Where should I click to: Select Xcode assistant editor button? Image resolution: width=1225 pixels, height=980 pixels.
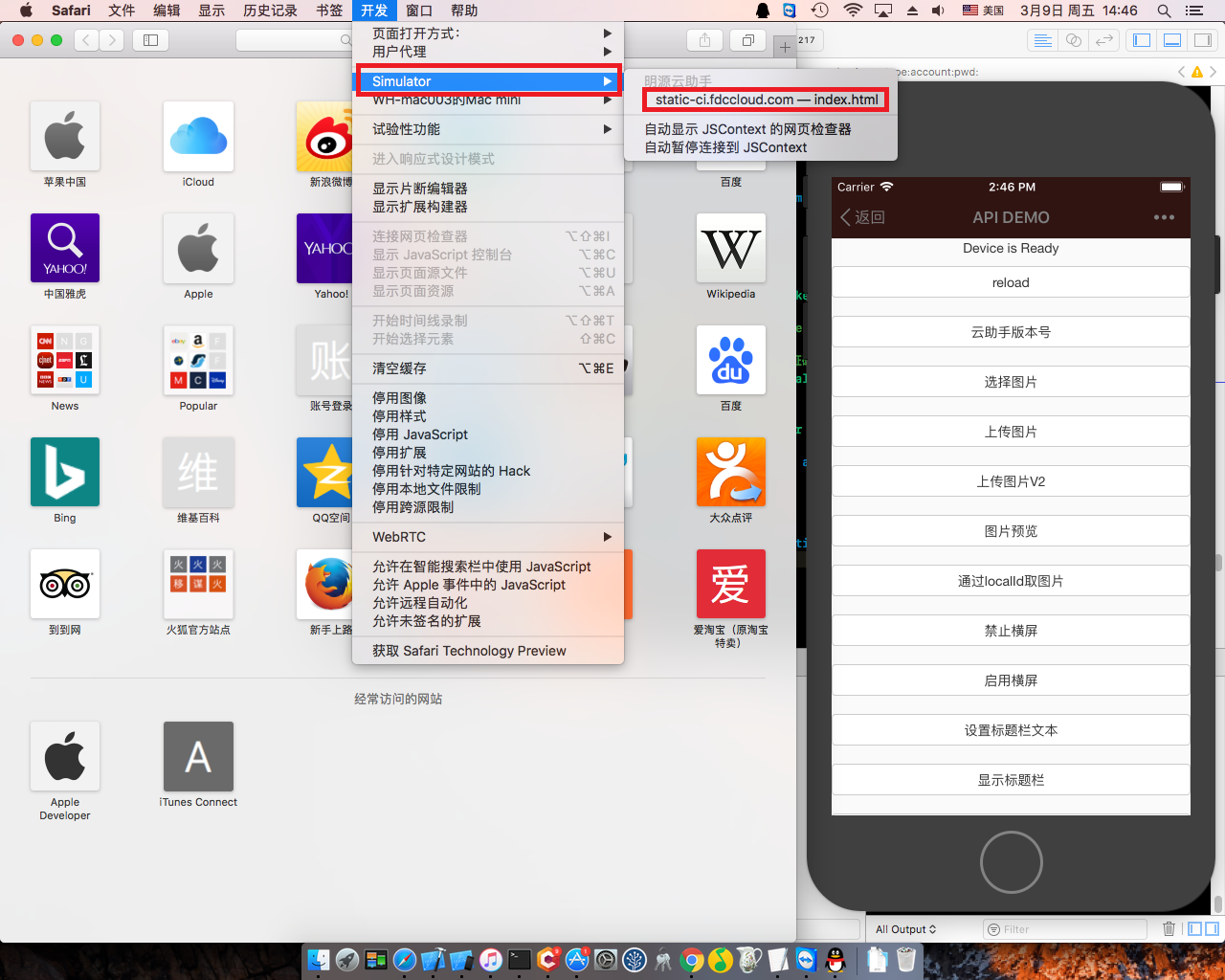click(1074, 40)
